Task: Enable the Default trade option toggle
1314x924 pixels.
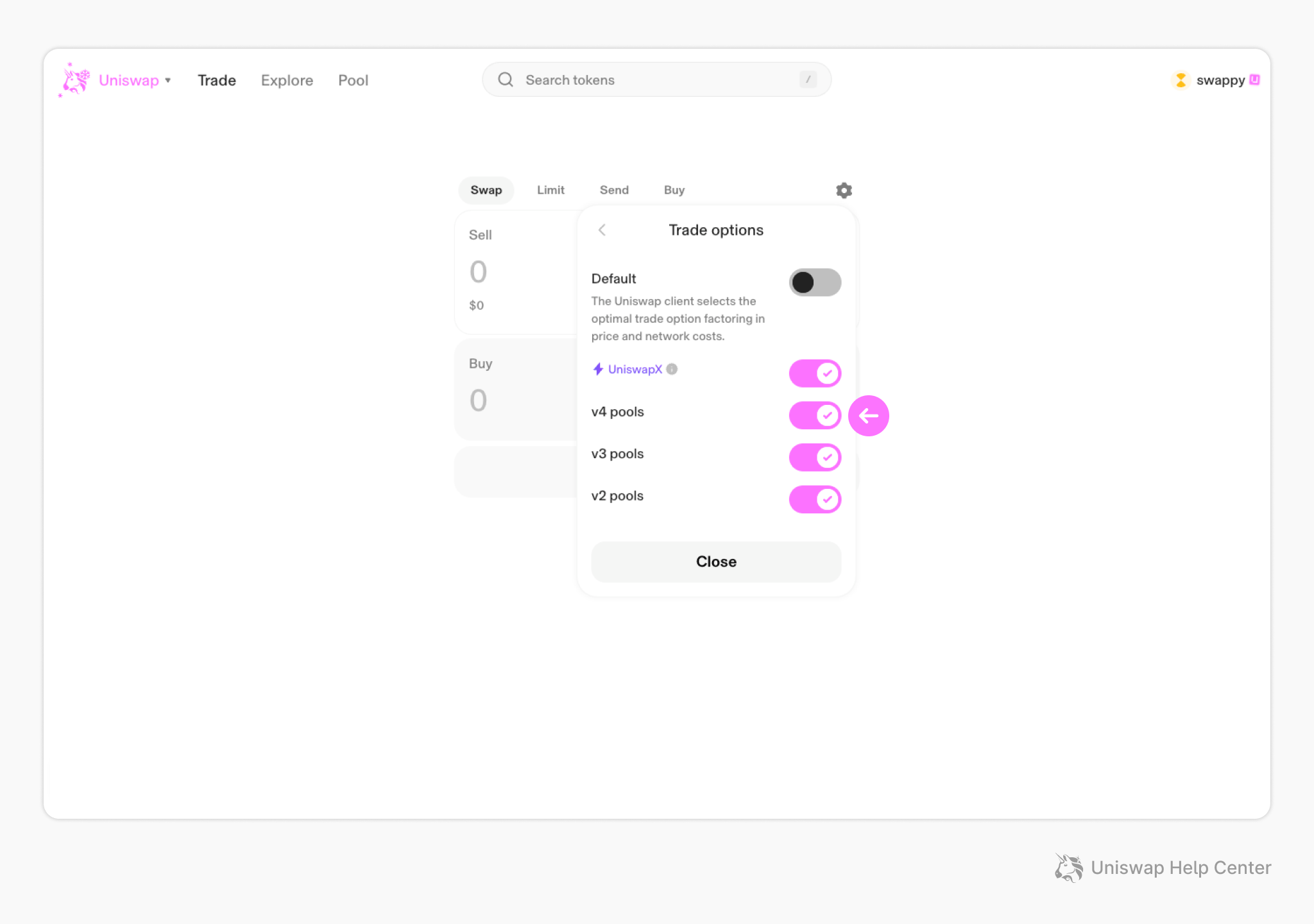Action: (815, 282)
